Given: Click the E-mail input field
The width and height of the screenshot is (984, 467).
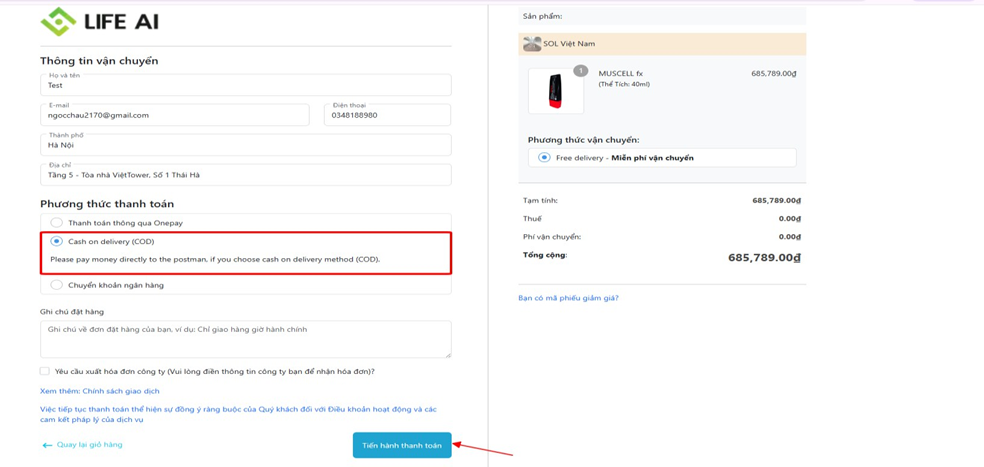Looking at the screenshot, I should 175,115.
